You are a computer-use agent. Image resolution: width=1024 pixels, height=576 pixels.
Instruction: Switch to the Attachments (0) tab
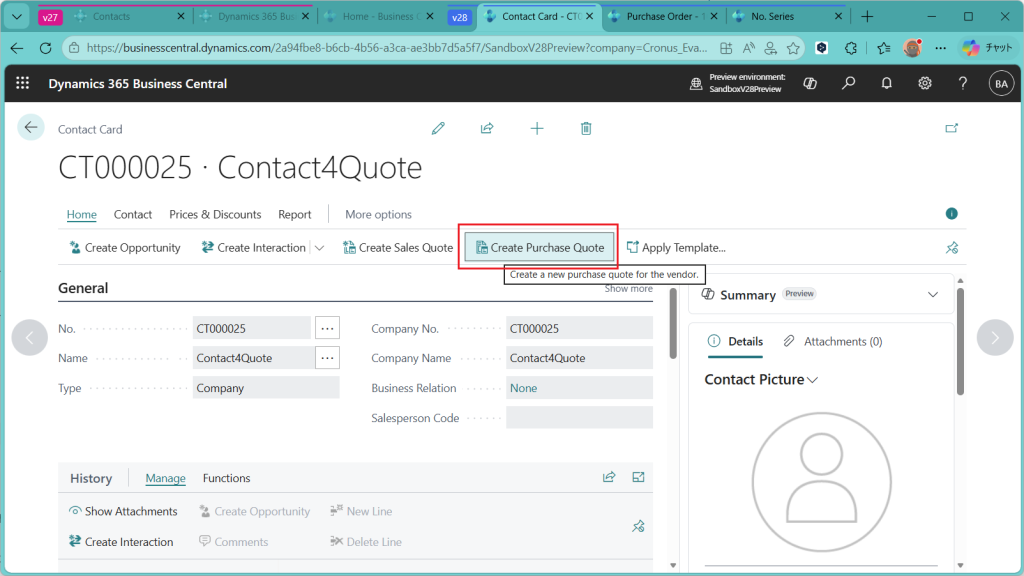833,341
